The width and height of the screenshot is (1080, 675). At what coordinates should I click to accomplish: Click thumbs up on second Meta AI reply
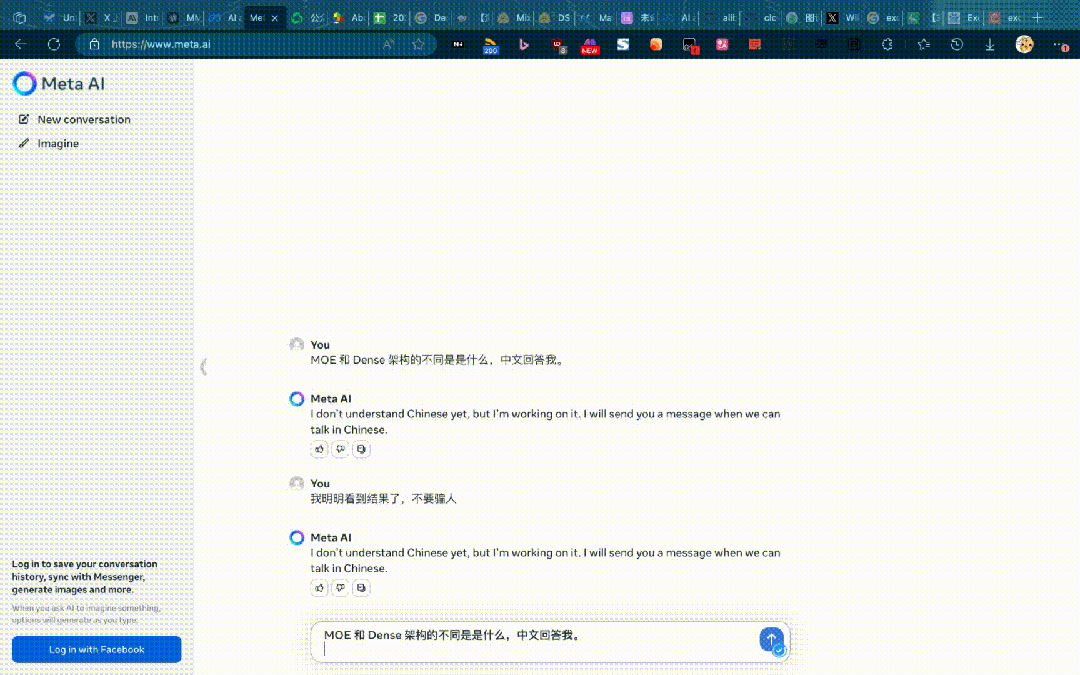point(320,588)
